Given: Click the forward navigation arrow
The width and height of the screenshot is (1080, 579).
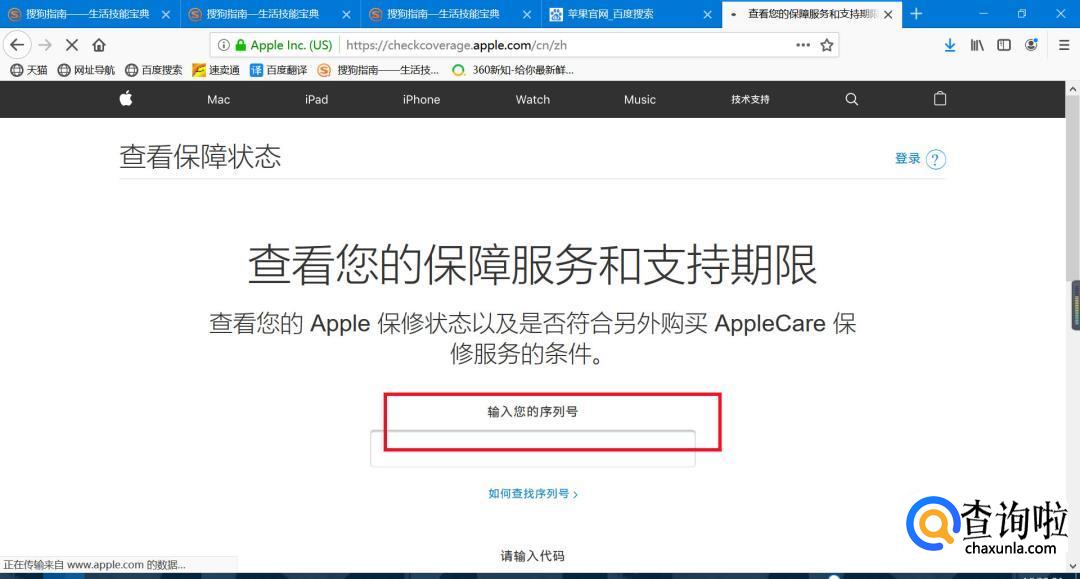Looking at the screenshot, I should pyautogui.click(x=45, y=45).
